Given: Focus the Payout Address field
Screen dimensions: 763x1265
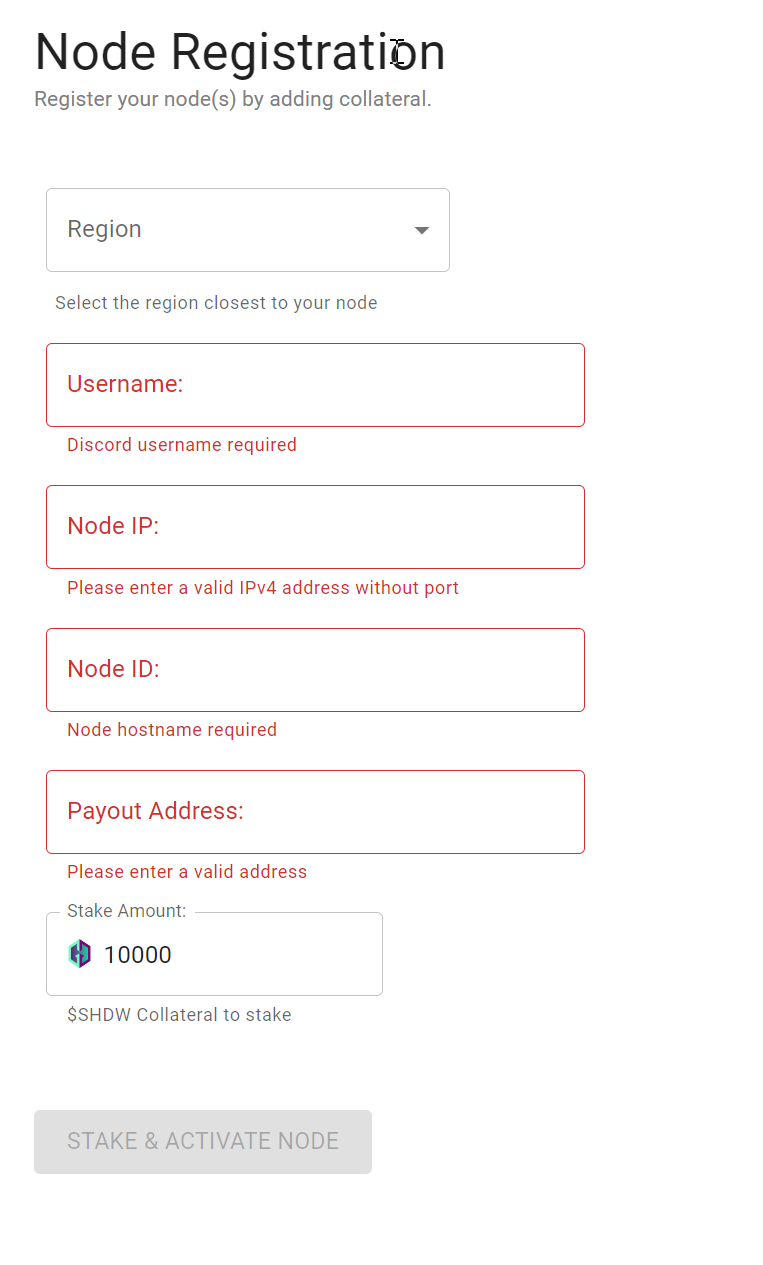Looking at the screenshot, I should point(315,812).
